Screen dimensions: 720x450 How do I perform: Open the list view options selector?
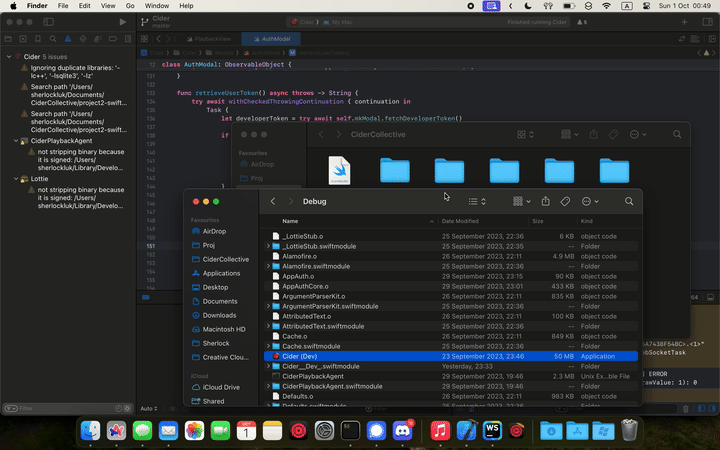click(478, 201)
